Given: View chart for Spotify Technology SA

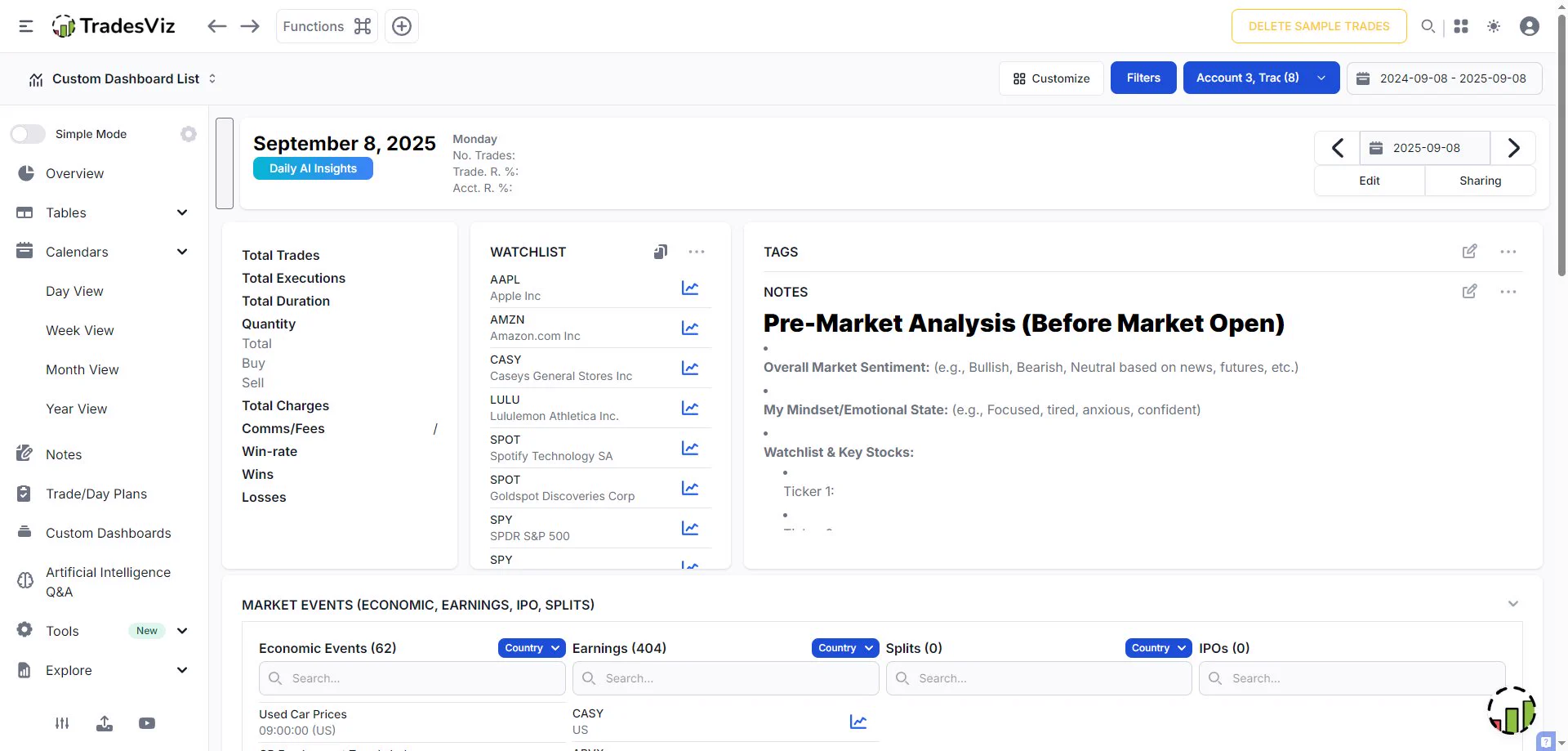Looking at the screenshot, I should 690,448.
